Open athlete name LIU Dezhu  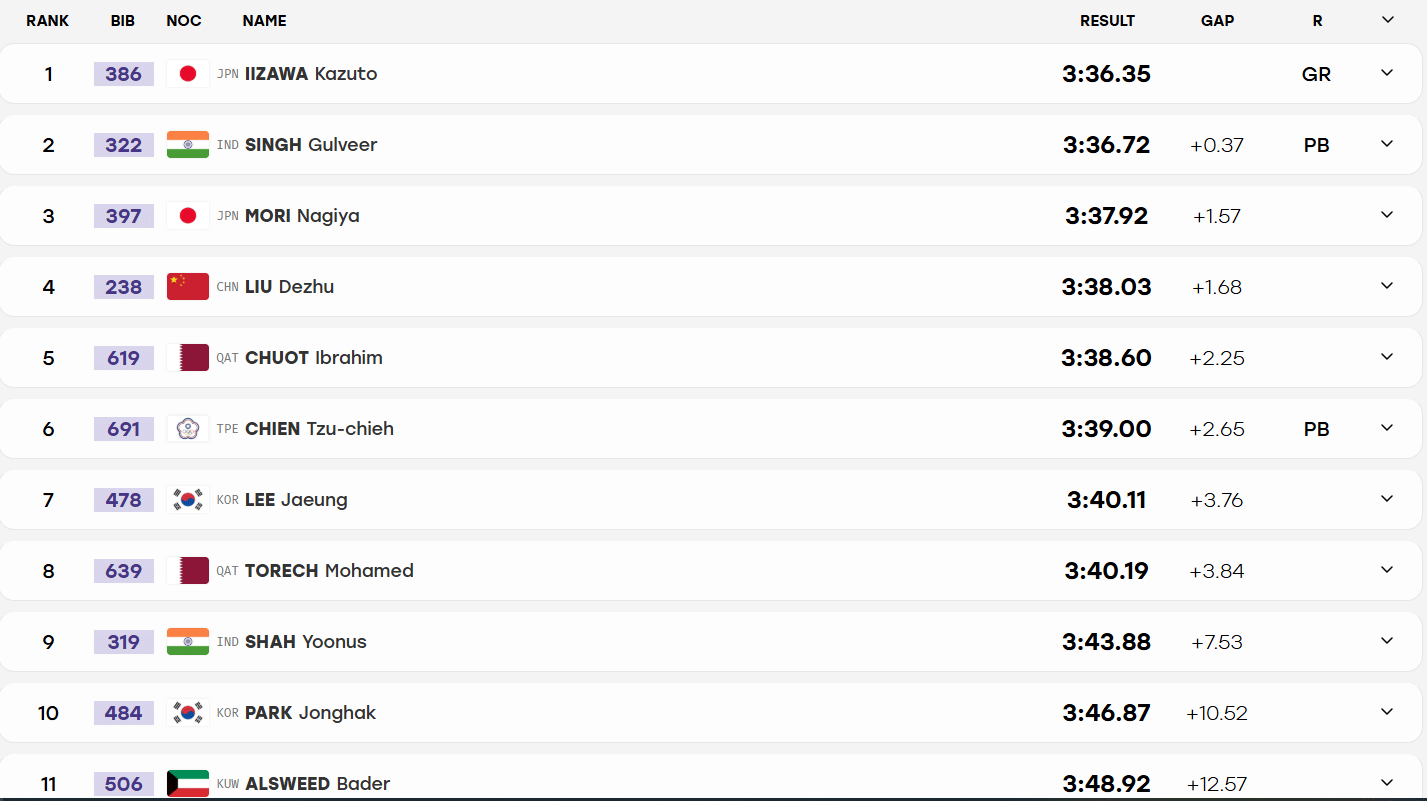290,287
